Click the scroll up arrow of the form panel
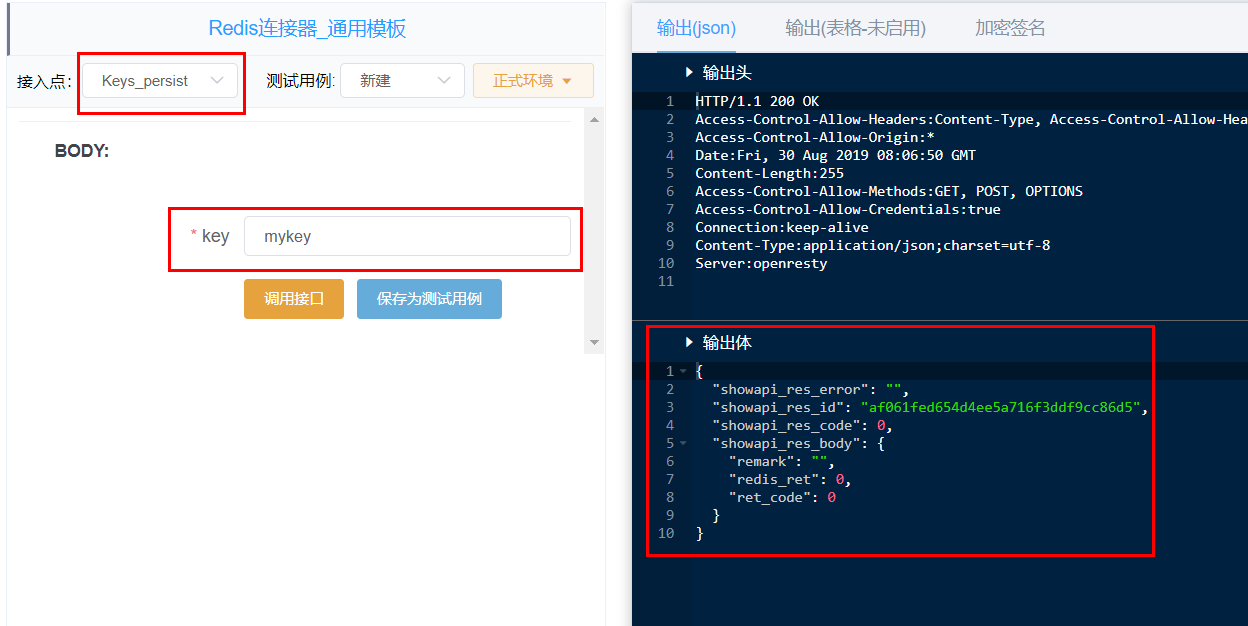 (x=594, y=120)
